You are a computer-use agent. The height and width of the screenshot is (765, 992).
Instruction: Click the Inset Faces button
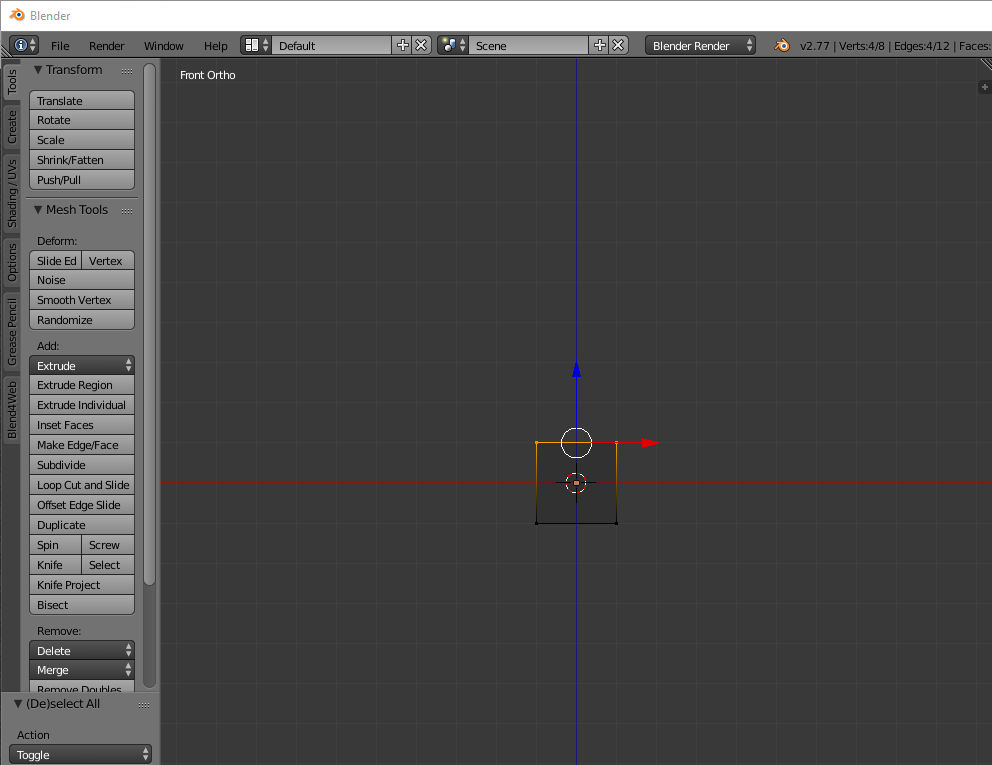tap(82, 425)
